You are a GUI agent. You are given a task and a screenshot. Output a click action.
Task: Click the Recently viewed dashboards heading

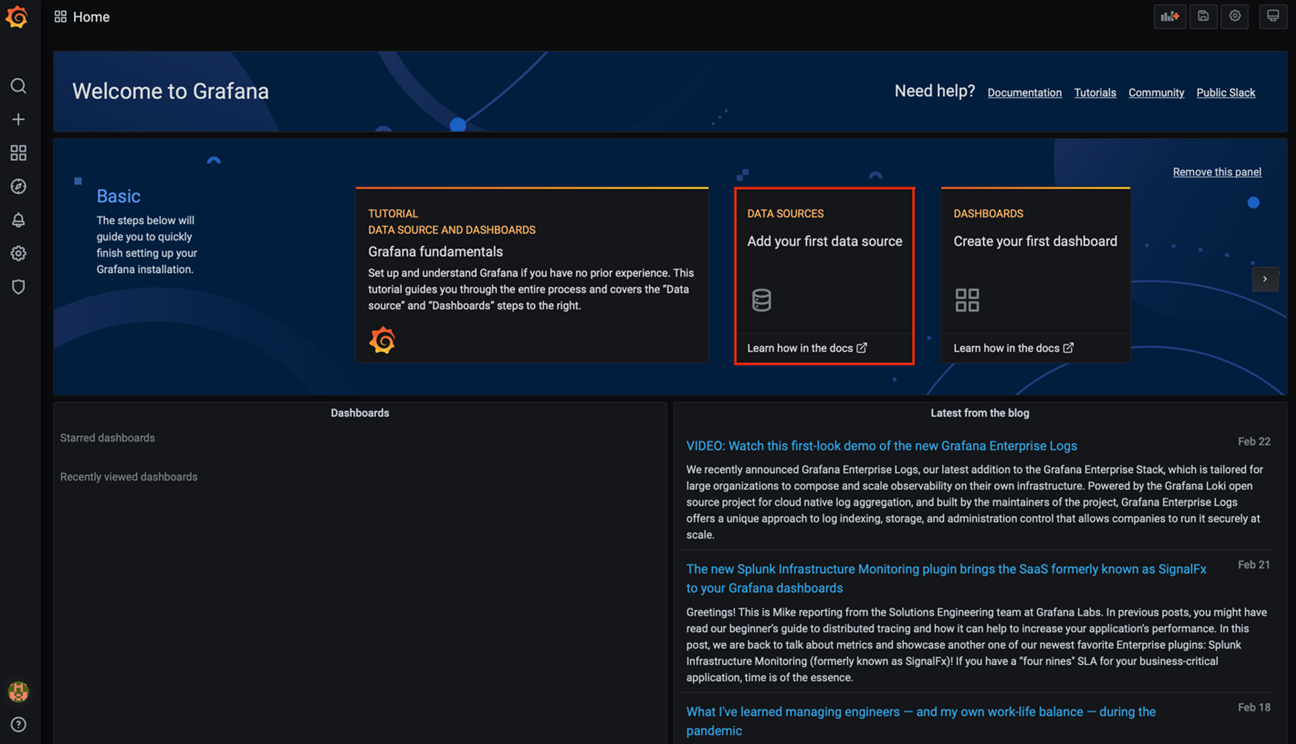[128, 477]
